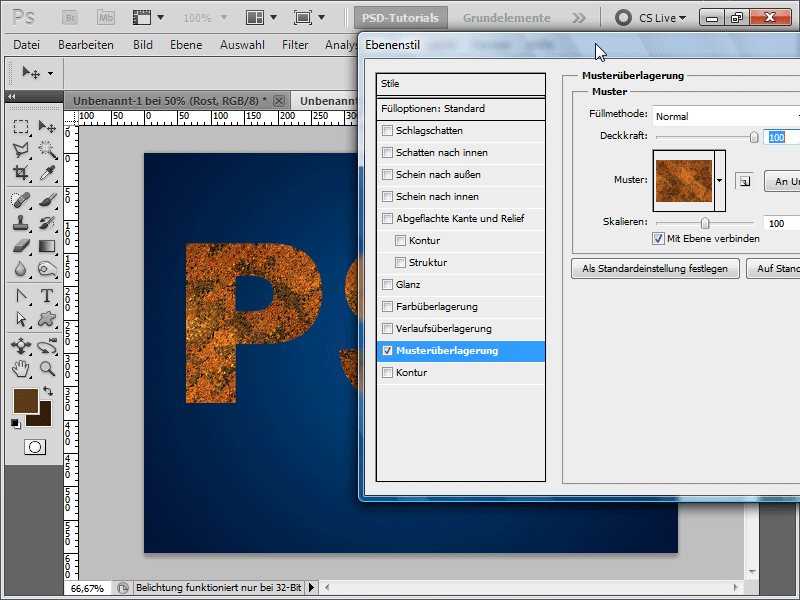Open the pattern picker dropdown arrow
This screenshot has height=600, width=800.
(x=719, y=181)
